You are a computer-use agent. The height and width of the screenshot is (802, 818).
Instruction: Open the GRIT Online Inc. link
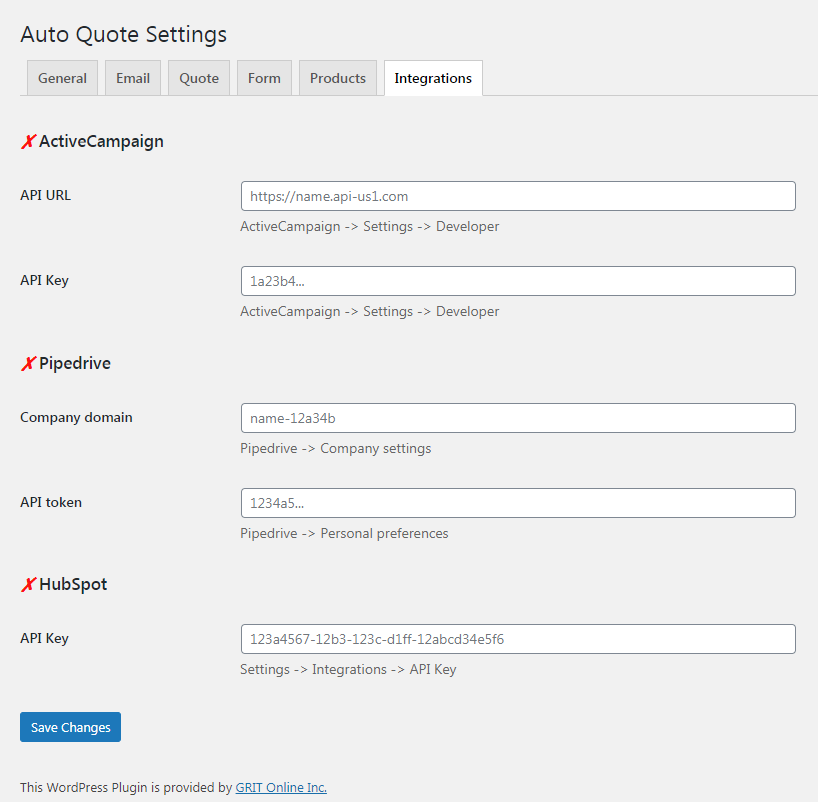(x=281, y=787)
